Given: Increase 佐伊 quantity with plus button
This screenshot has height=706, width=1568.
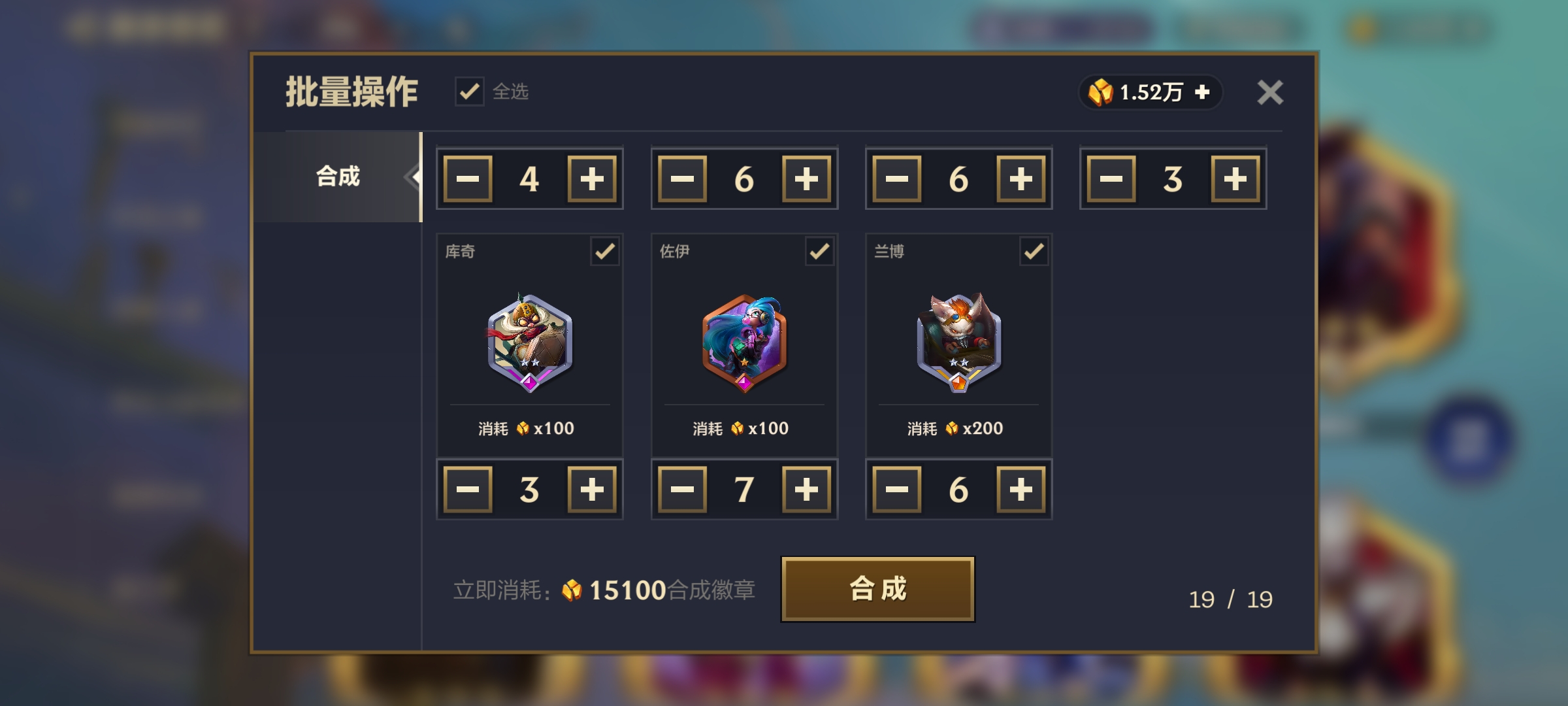Looking at the screenshot, I should point(806,489).
